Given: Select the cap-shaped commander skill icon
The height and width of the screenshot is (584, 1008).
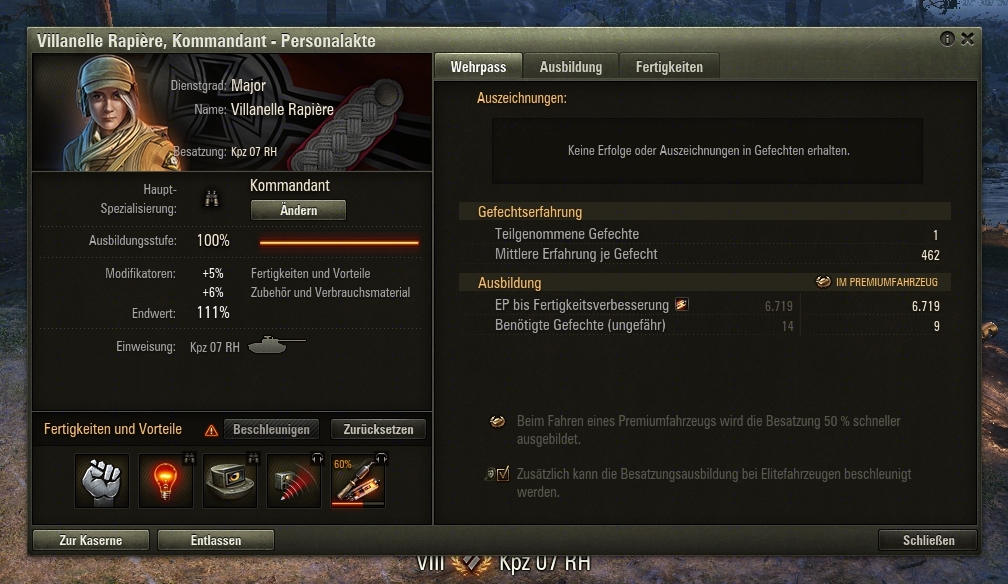Looking at the screenshot, I should (230, 480).
